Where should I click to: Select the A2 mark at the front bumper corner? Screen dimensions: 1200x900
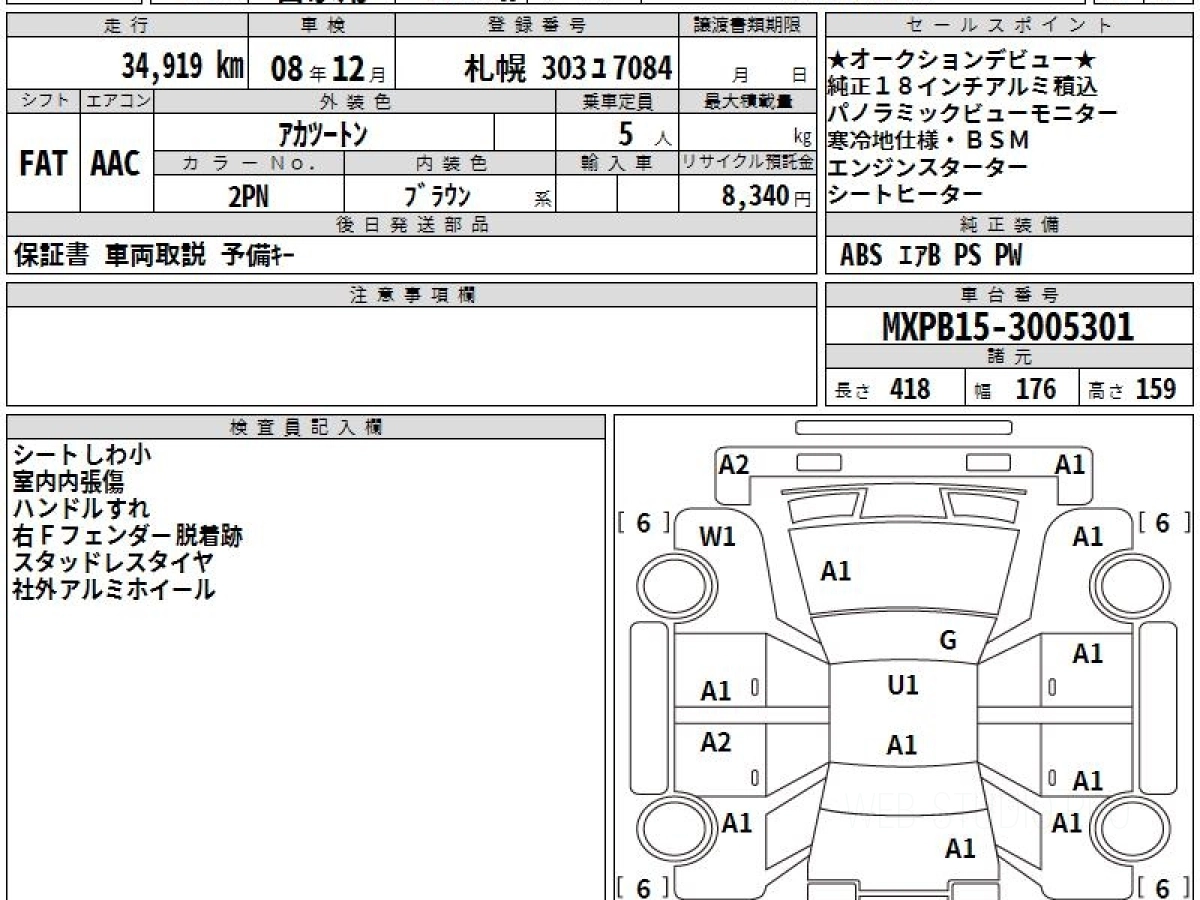734,464
